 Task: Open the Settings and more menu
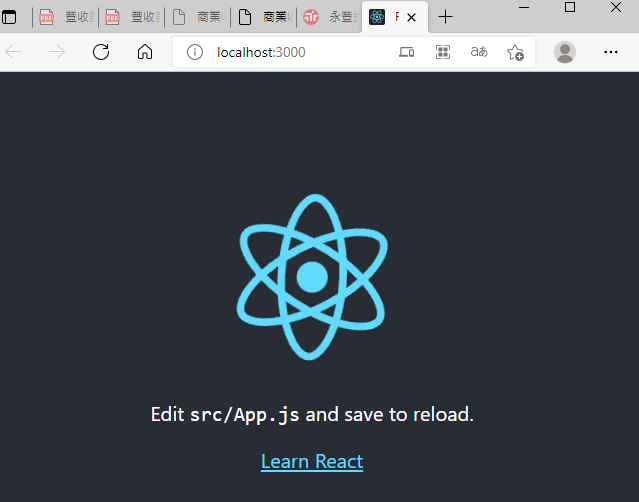click(610, 52)
